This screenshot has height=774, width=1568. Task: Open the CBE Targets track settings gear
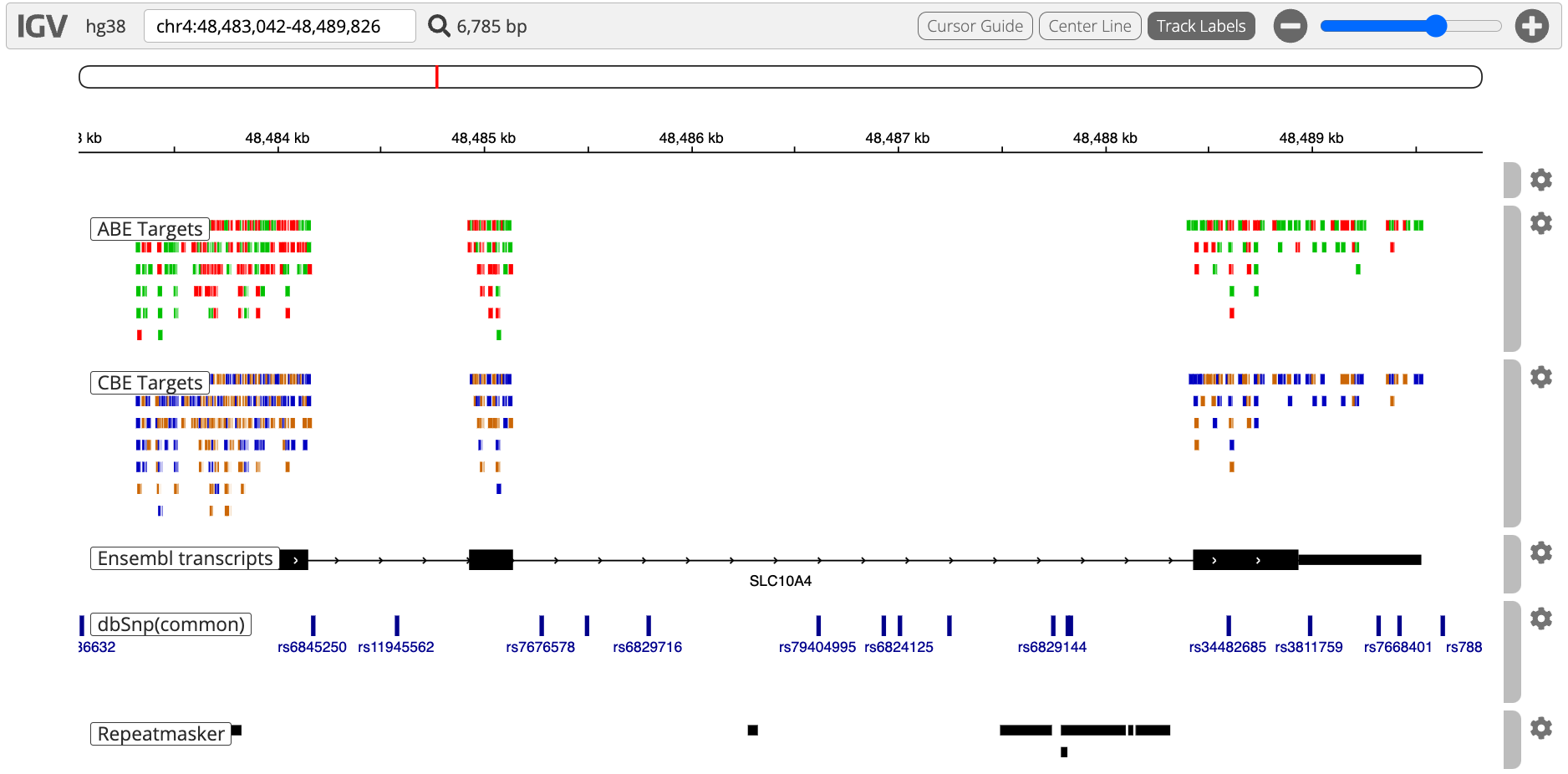point(1540,377)
